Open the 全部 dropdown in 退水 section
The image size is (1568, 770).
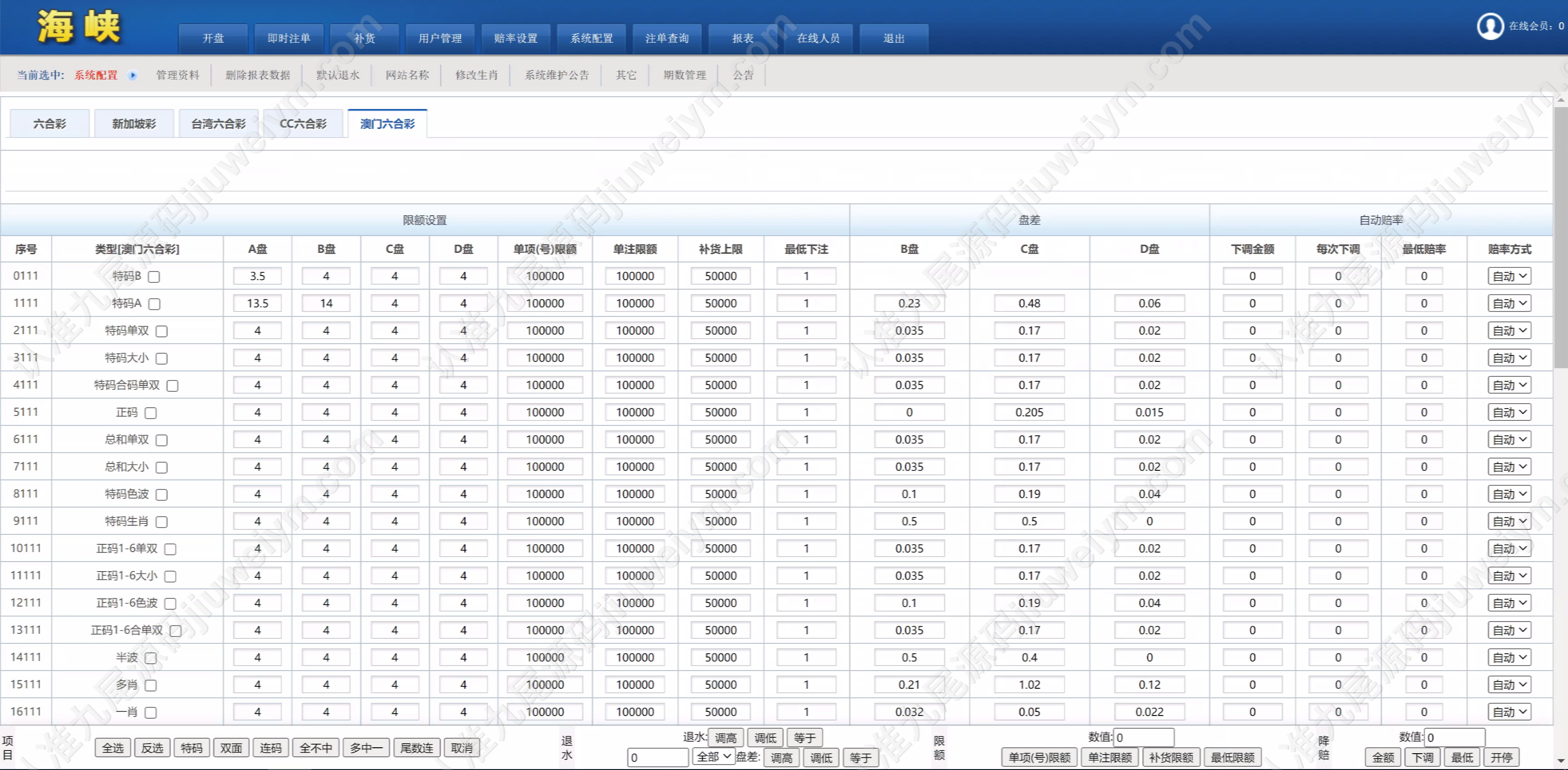[713, 757]
